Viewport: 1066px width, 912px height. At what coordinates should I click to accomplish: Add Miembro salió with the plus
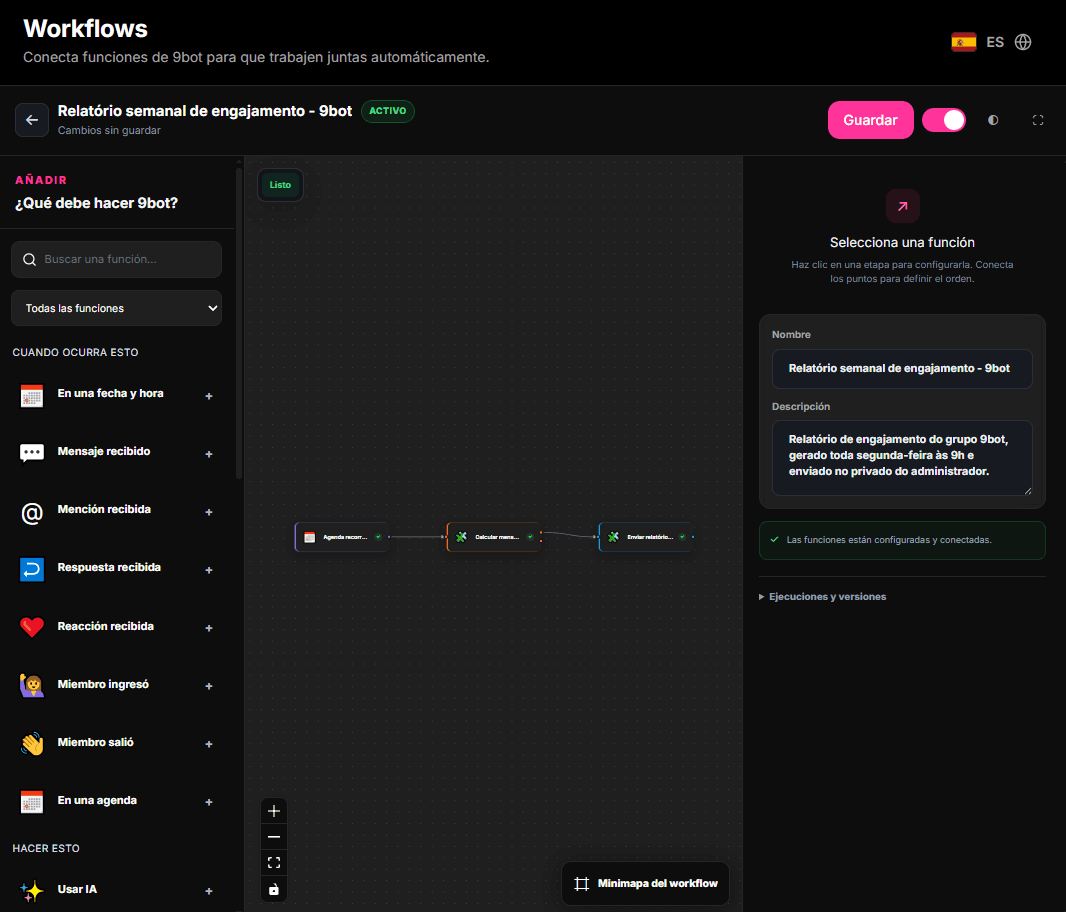click(x=209, y=744)
